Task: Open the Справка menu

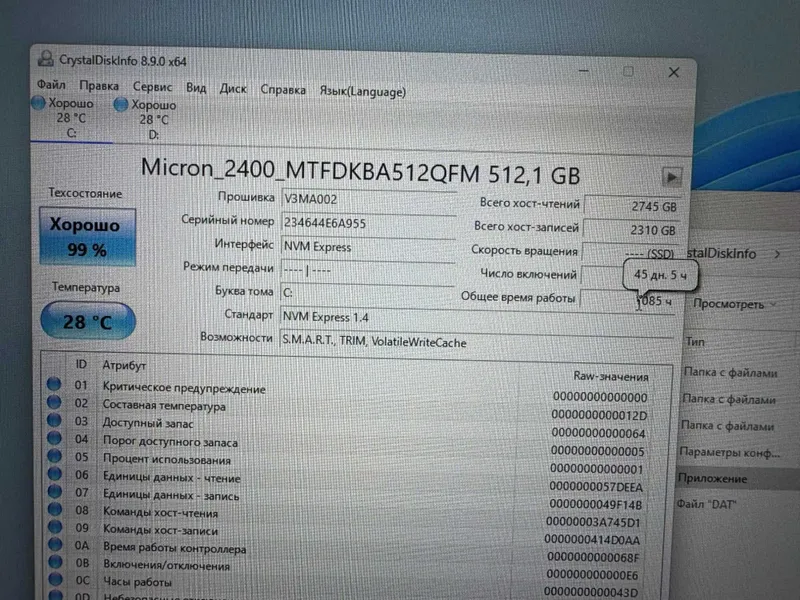Action: 283,90
